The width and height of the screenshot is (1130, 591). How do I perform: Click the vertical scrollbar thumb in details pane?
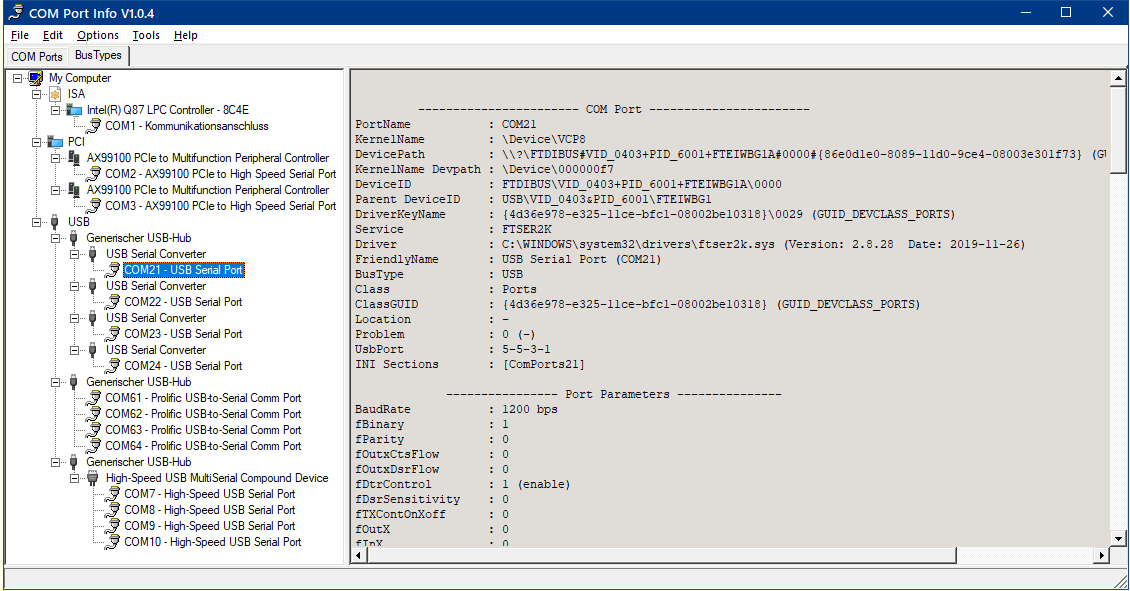coord(1118,130)
